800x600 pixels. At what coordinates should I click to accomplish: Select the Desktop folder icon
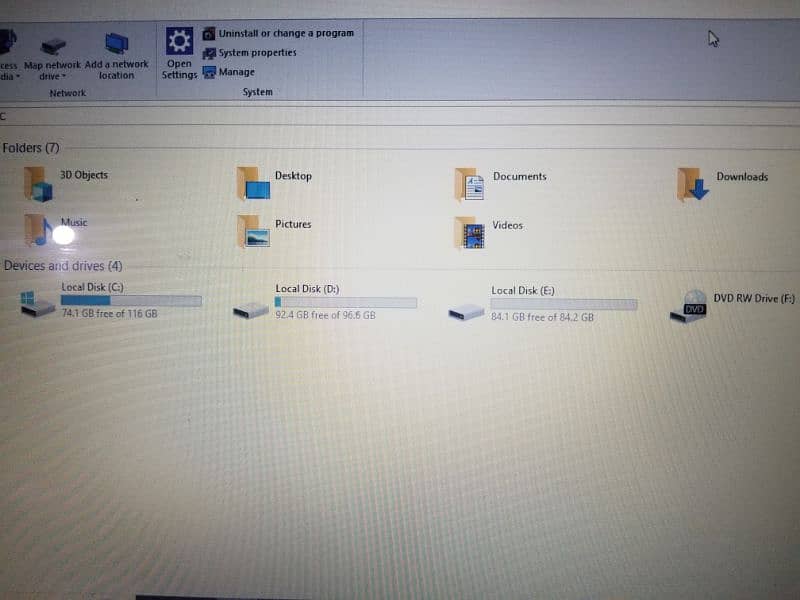click(254, 183)
